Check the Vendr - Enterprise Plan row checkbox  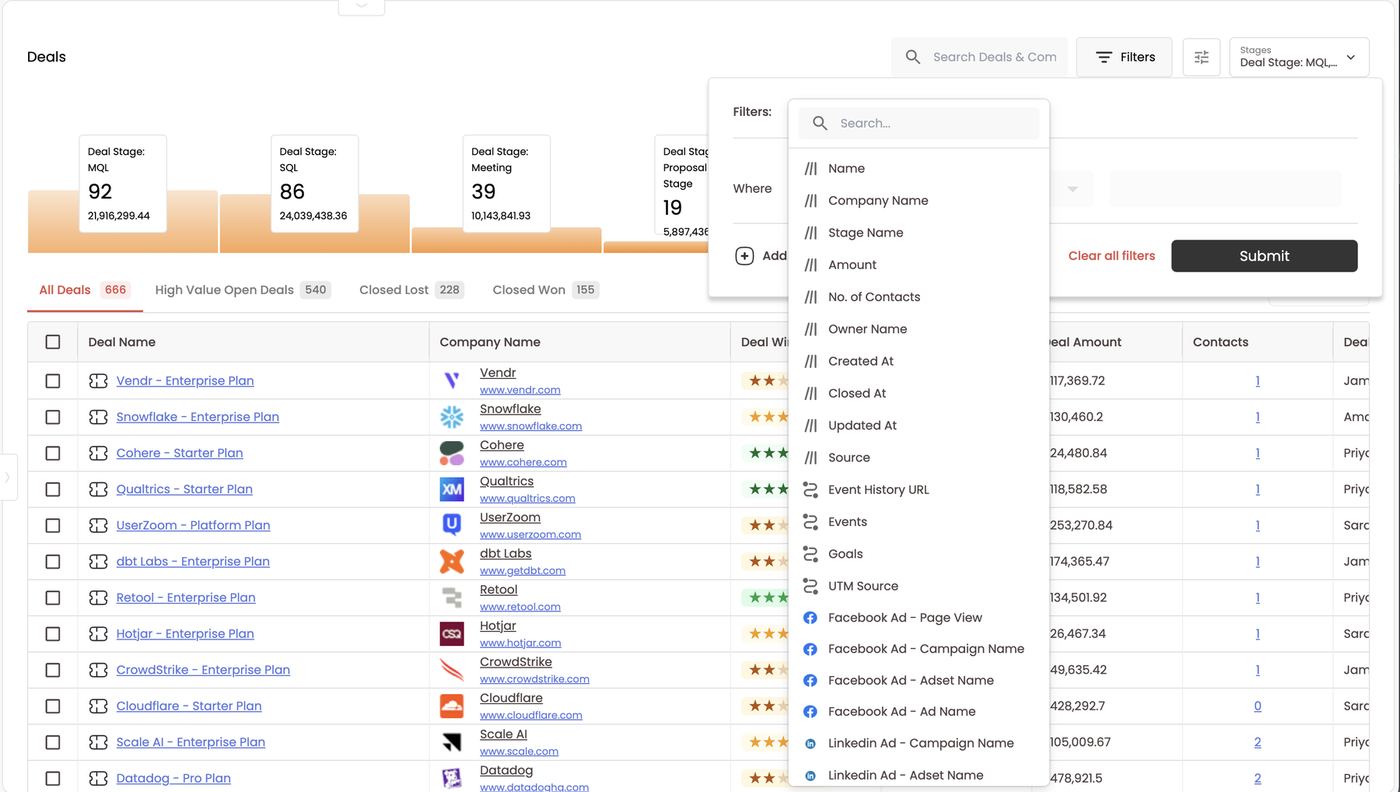point(53,381)
